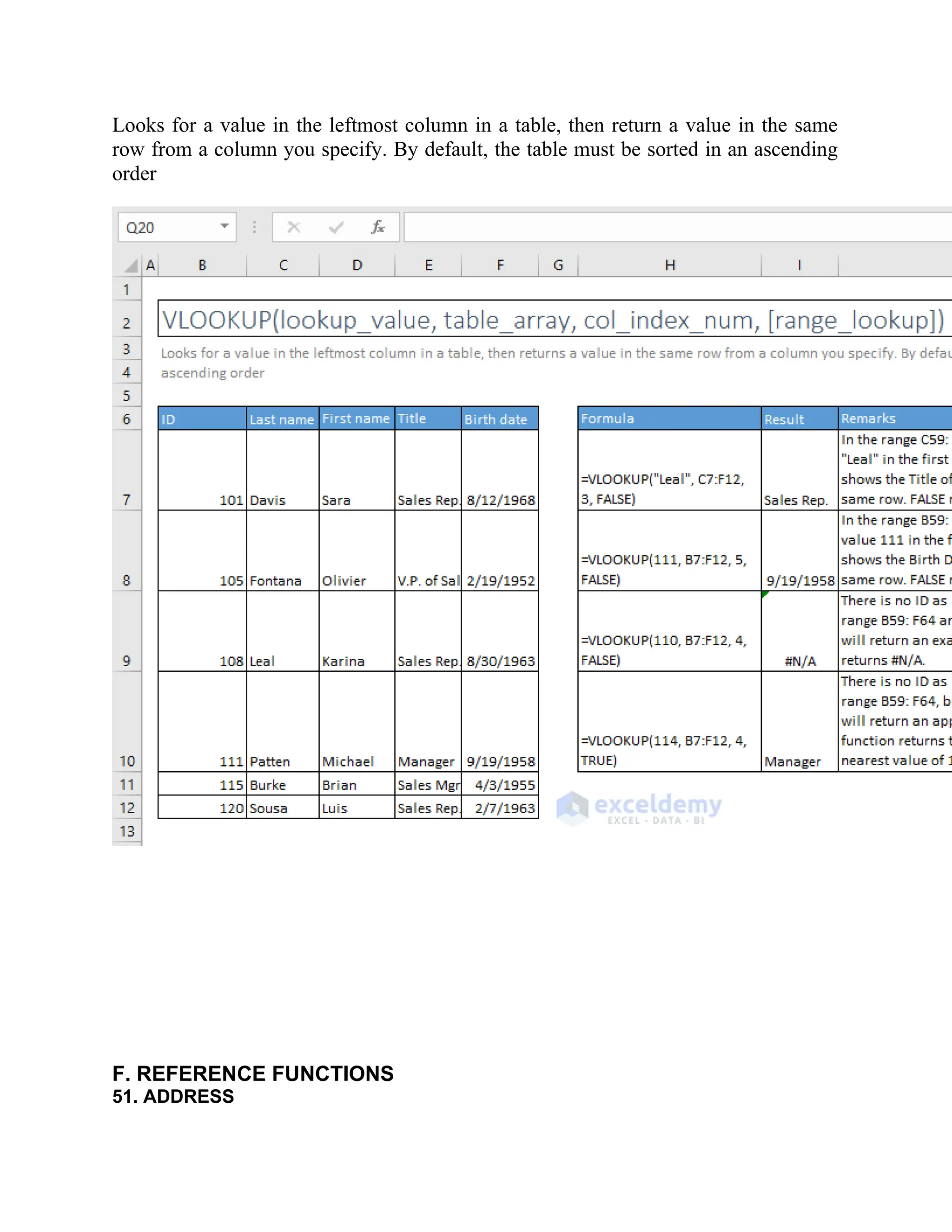The width and height of the screenshot is (952, 1232).
Task: Click the 'First name' header cell
Action: click(357, 418)
